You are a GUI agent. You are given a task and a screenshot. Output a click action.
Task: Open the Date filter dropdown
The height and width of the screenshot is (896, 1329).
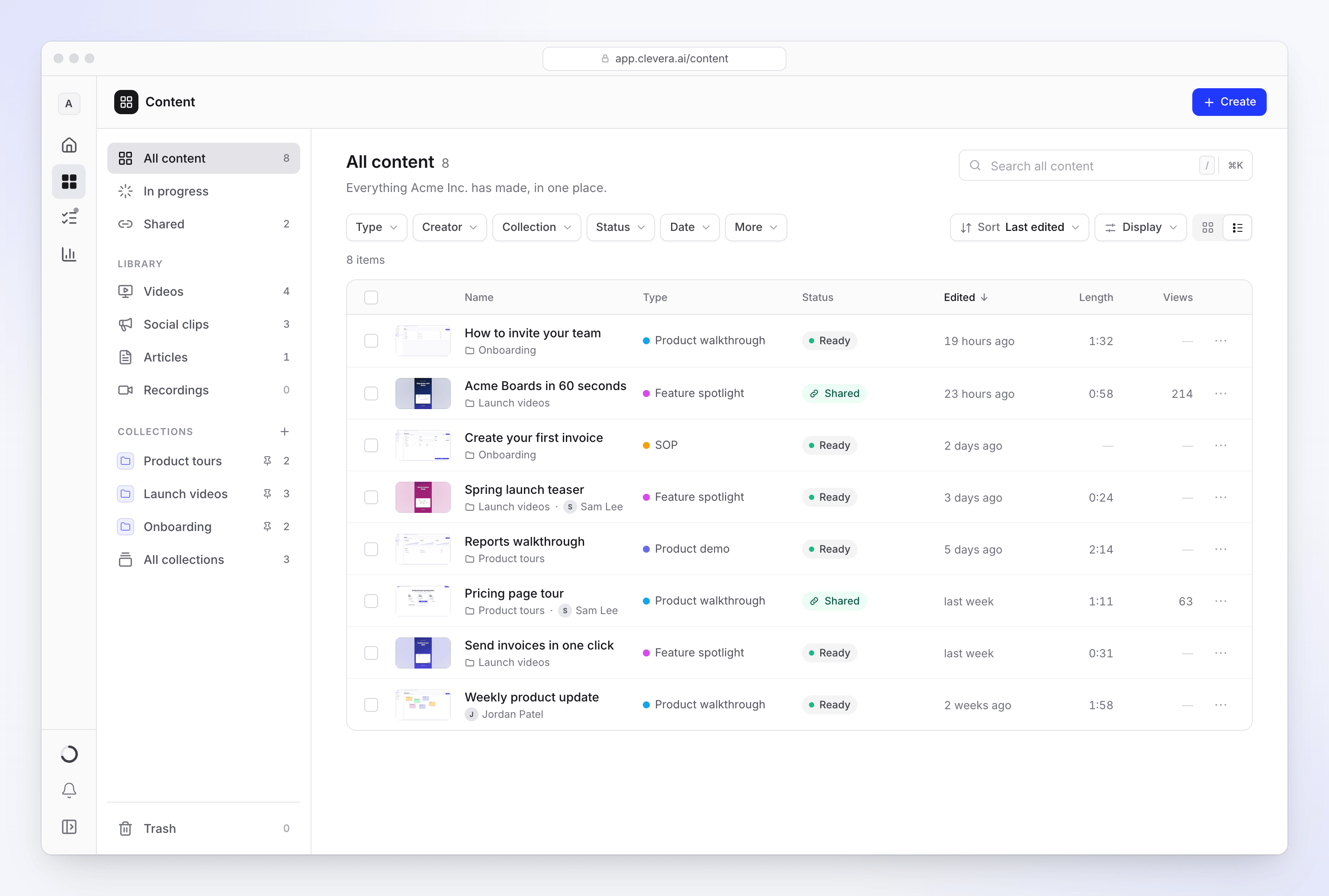[x=689, y=227]
